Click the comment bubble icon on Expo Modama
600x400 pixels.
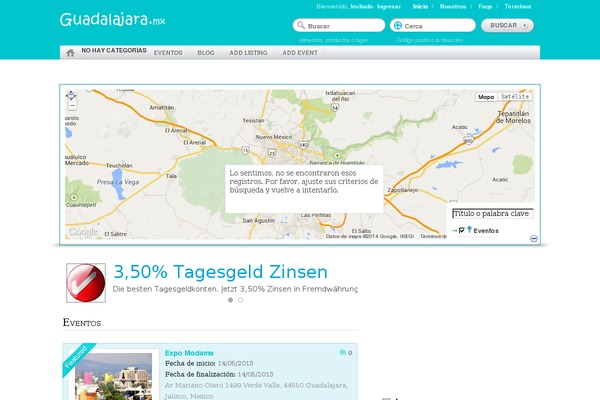[342, 352]
